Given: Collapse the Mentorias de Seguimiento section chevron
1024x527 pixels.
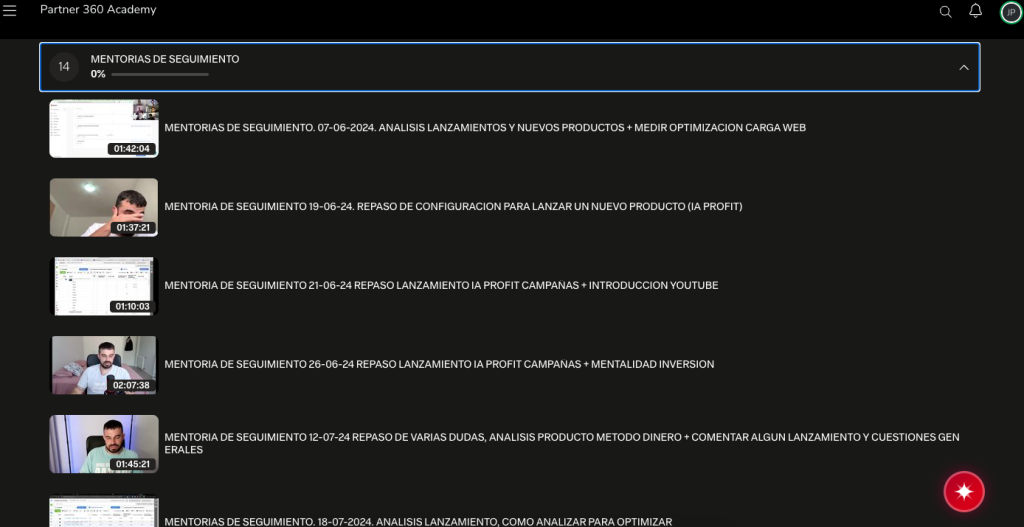Looking at the screenshot, I should click(x=964, y=67).
